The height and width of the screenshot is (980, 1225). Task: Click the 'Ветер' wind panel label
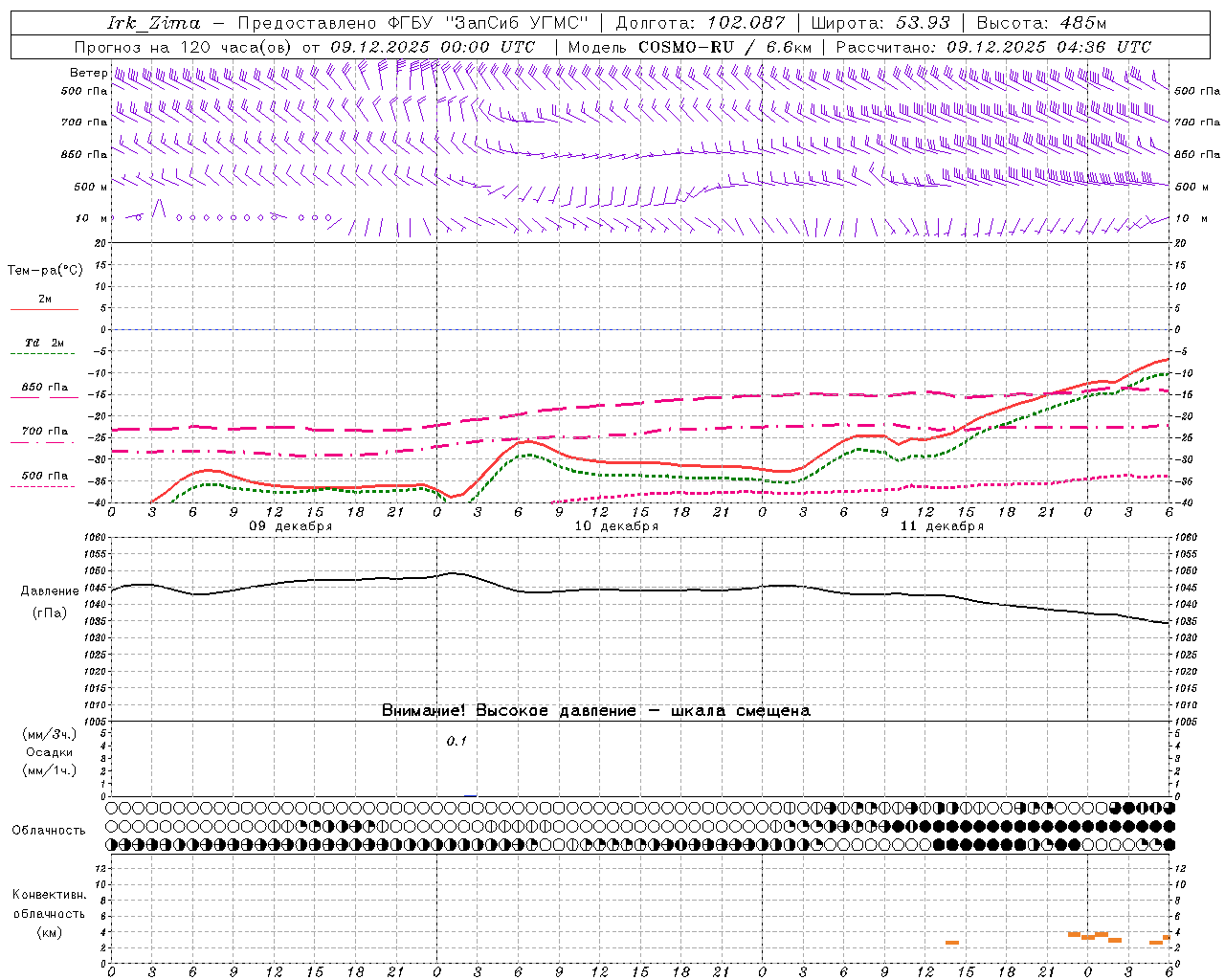(x=88, y=73)
